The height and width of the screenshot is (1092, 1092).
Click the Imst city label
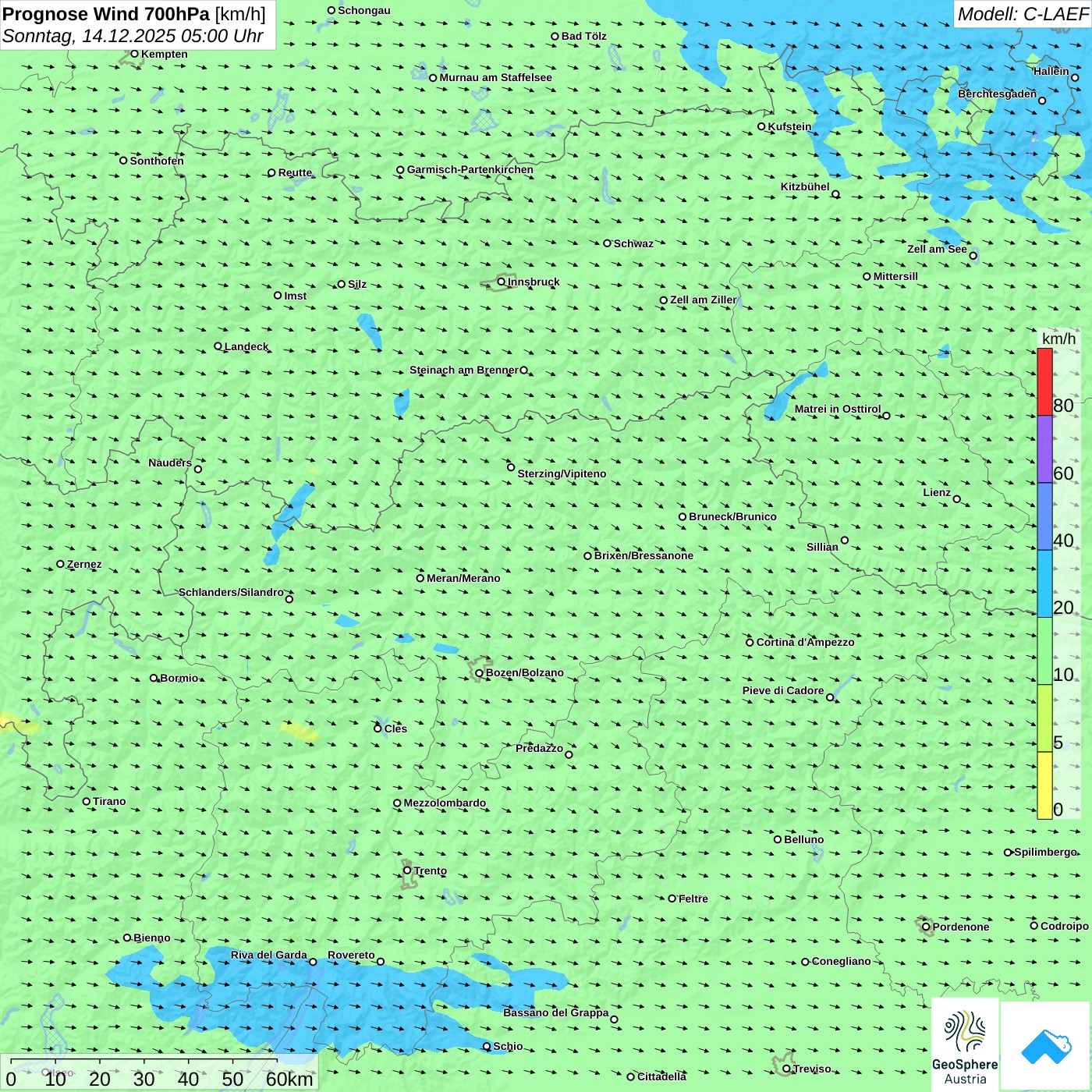[x=296, y=296]
